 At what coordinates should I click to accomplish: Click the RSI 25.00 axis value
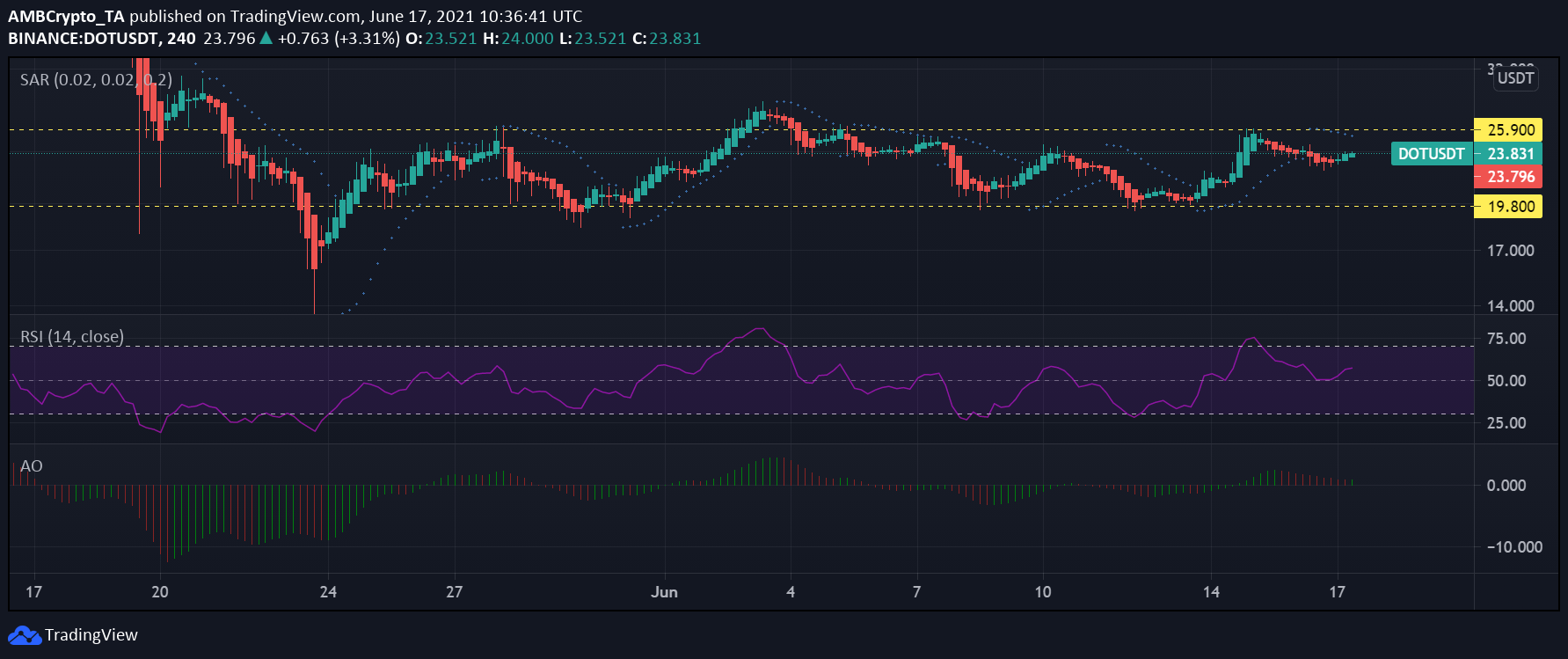pos(1506,423)
